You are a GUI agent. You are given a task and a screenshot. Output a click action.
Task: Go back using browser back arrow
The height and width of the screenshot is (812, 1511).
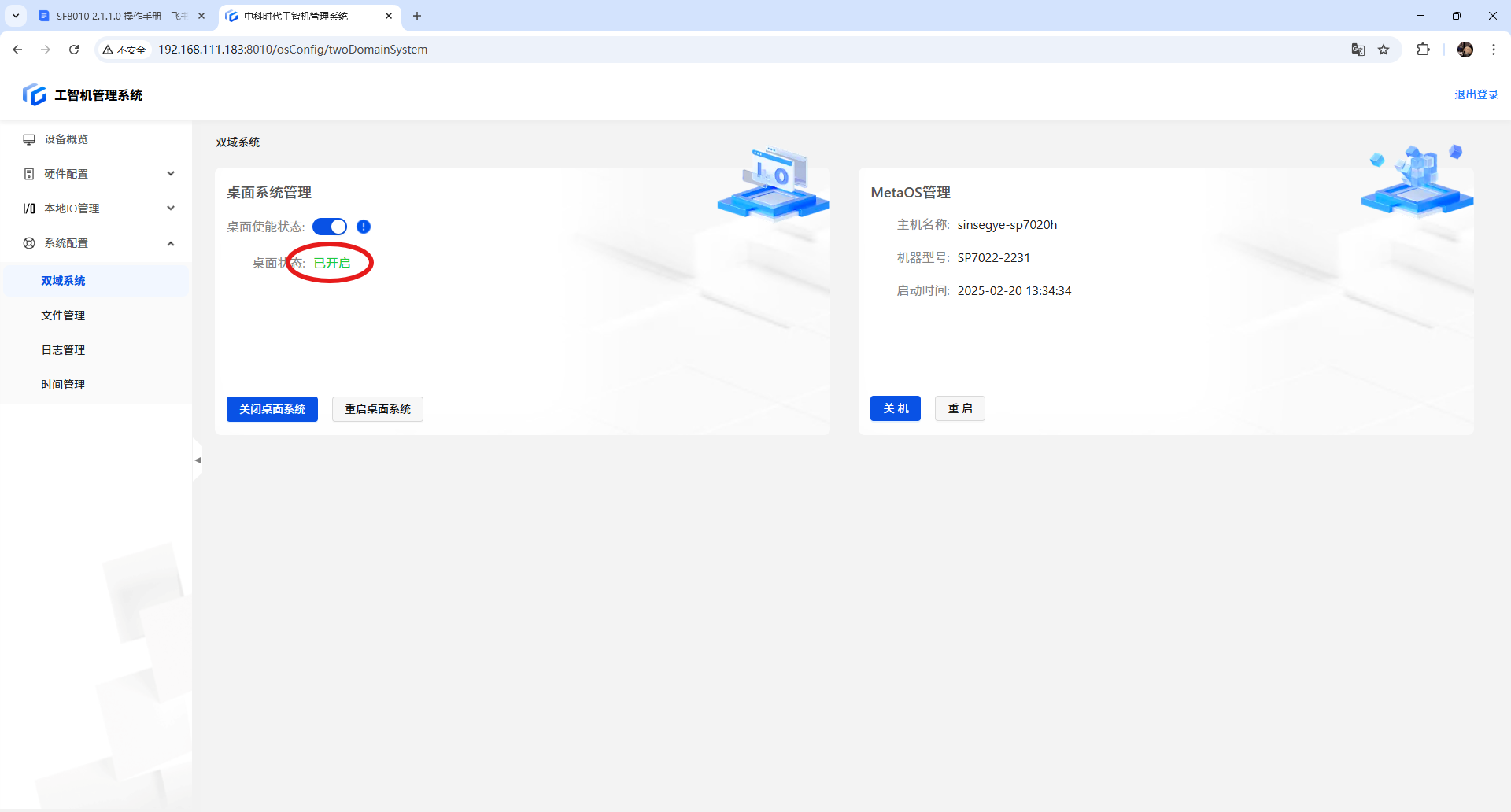[x=17, y=50]
